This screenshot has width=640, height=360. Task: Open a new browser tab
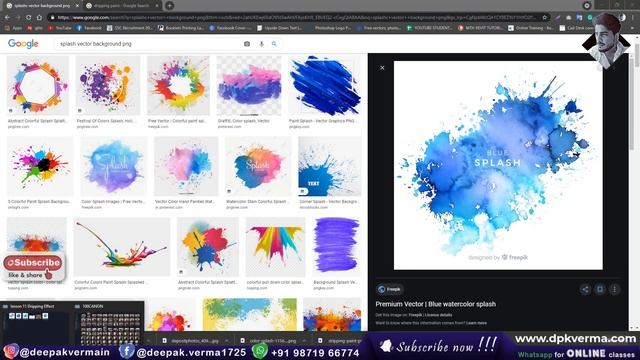169,6
